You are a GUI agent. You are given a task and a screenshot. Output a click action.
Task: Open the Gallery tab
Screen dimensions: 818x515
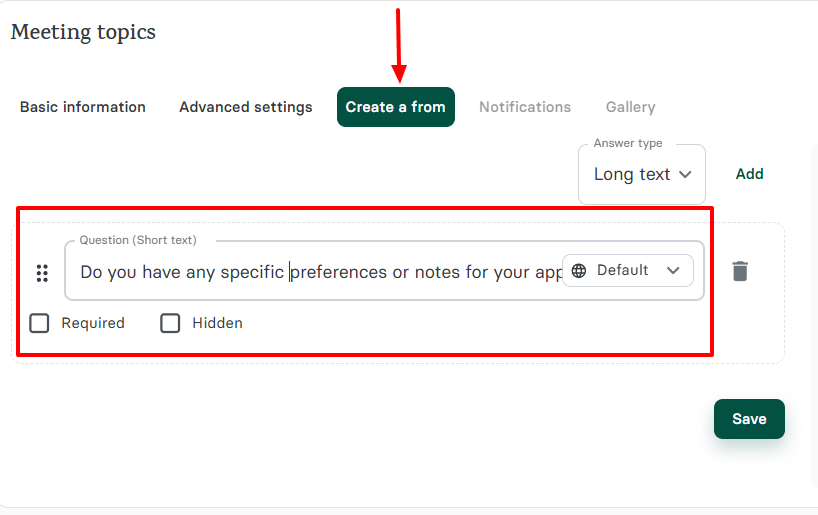[630, 107]
